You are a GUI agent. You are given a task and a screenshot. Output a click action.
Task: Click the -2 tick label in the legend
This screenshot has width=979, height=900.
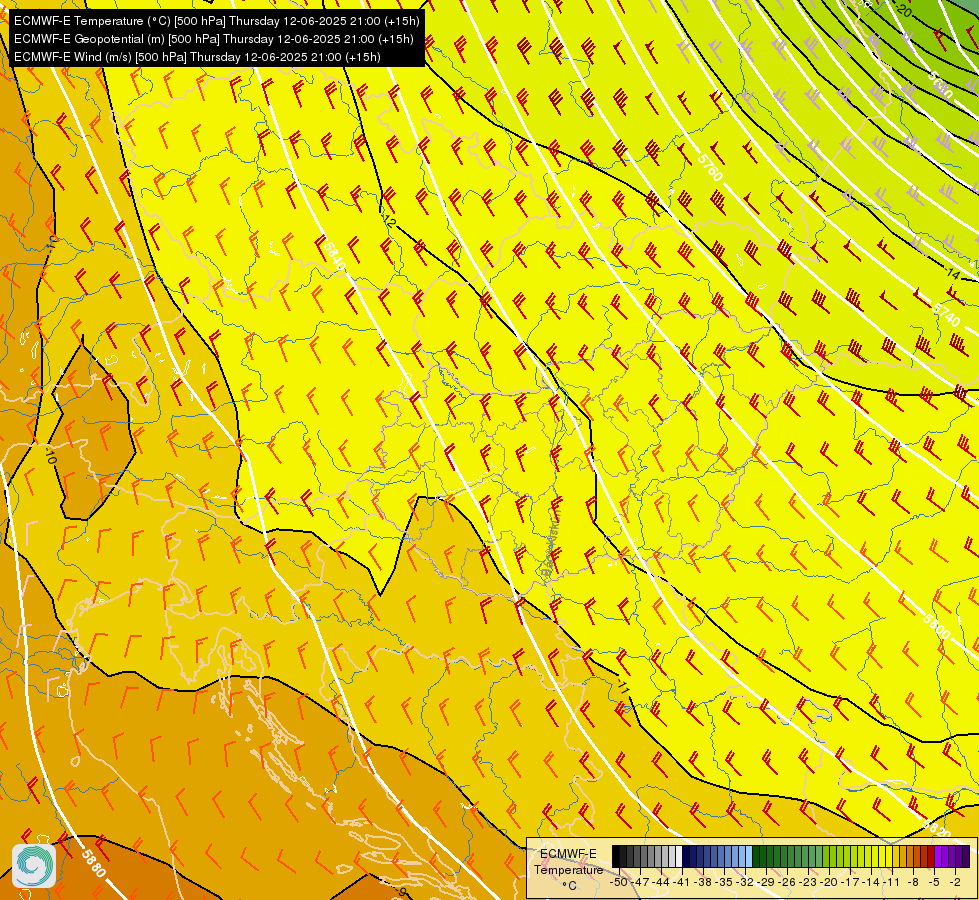tap(955, 882)
